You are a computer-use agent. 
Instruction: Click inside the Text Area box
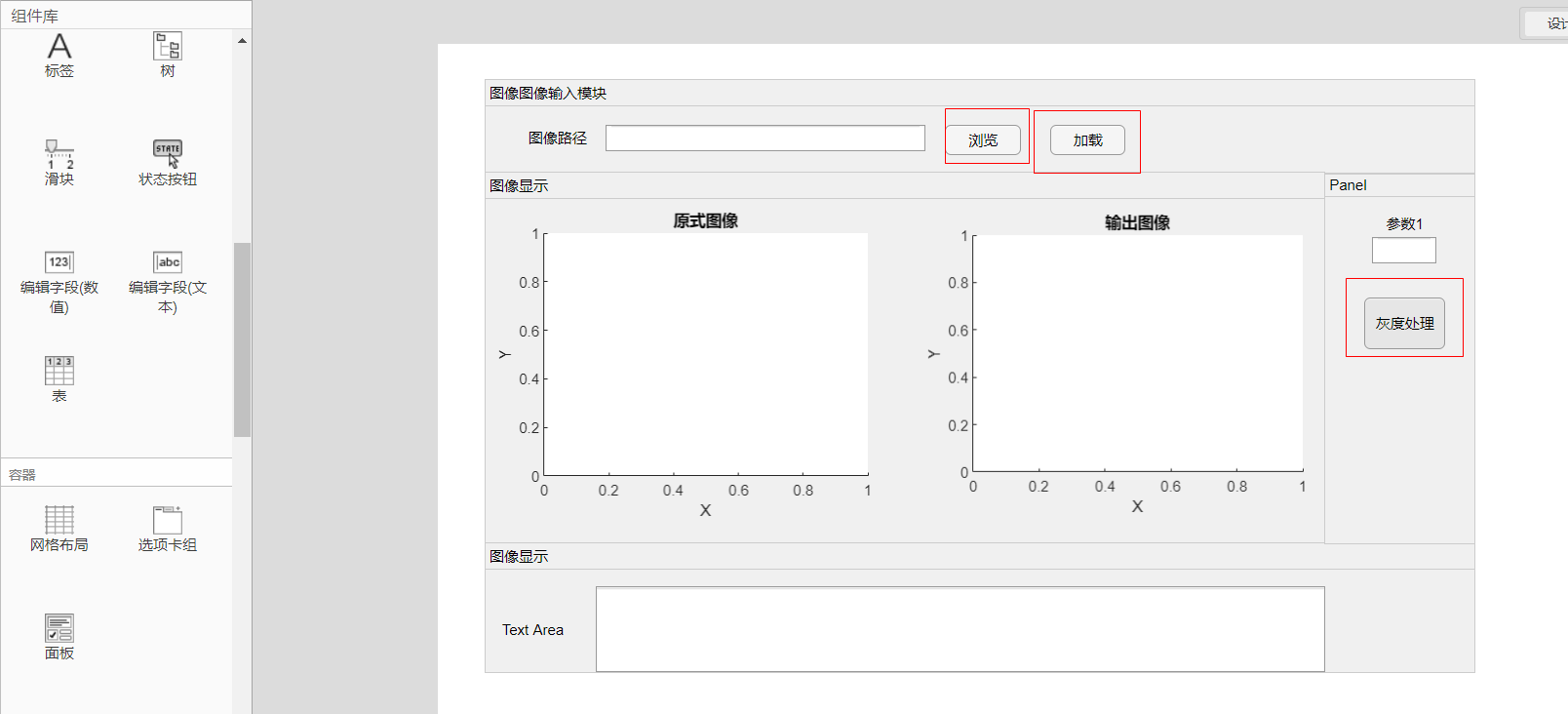point(960,629)
